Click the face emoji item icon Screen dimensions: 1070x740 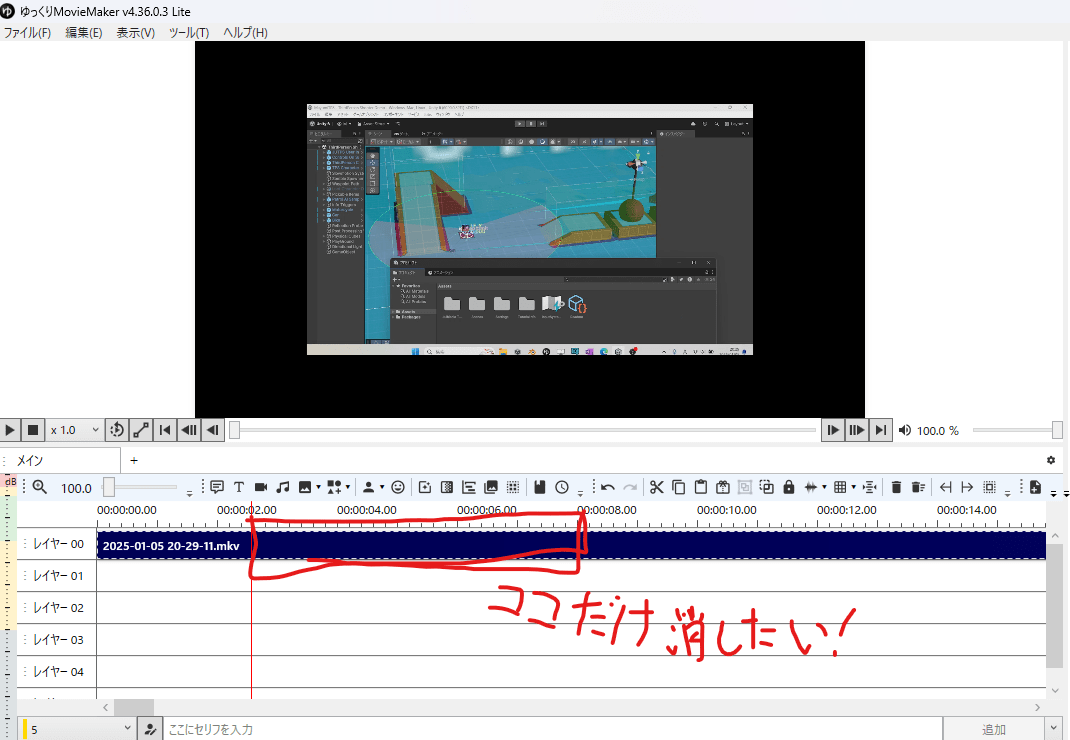tap(398, 487)
